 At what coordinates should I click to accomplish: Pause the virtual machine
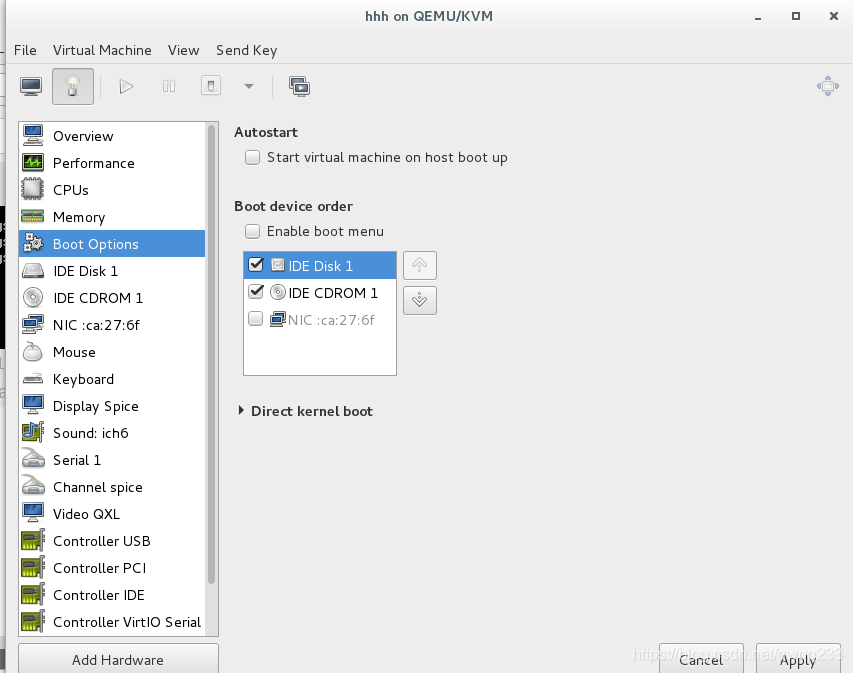pos(169,87)
